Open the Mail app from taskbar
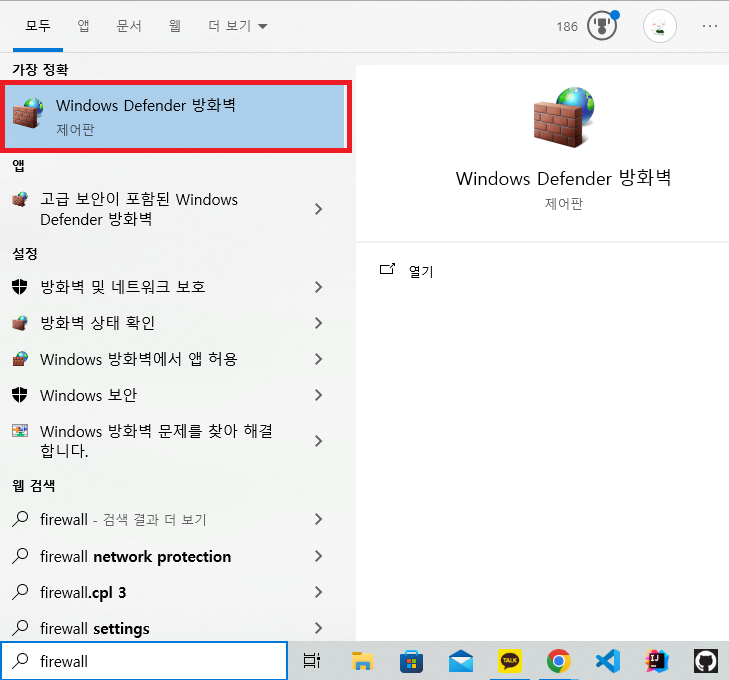Image resolution: width=729 pixels, height=680 pixels. tap(461, 661)
